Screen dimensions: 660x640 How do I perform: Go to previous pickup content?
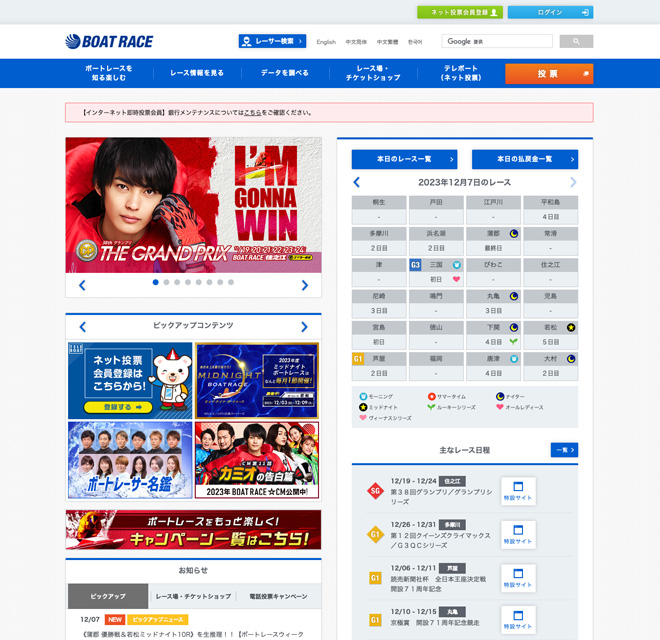tap(82, 327)
